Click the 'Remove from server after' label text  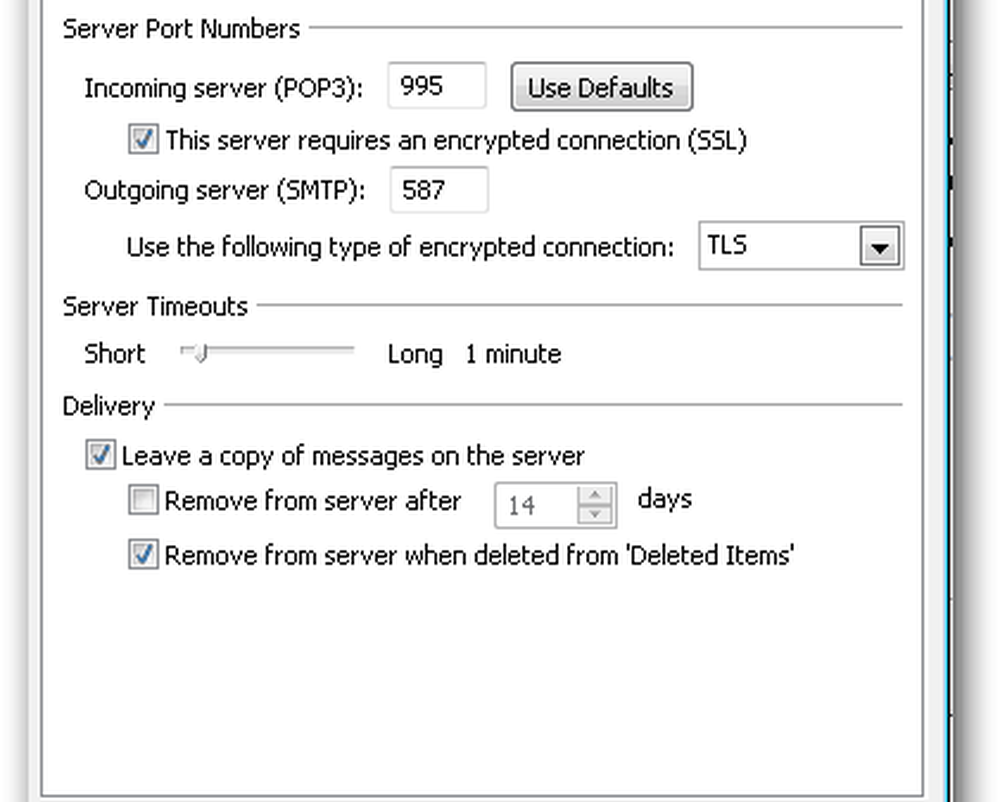(x=312, y=501)
